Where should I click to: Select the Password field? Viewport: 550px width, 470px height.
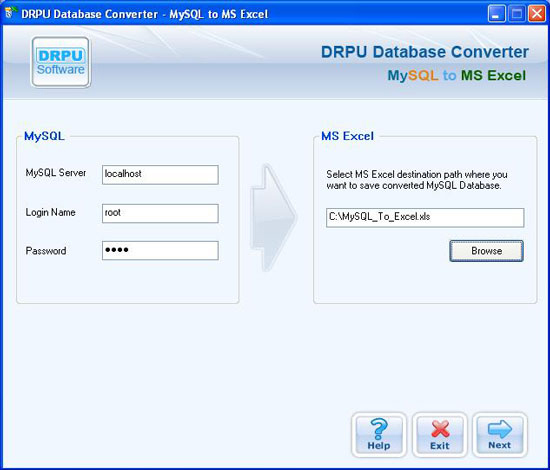point(160,250)
